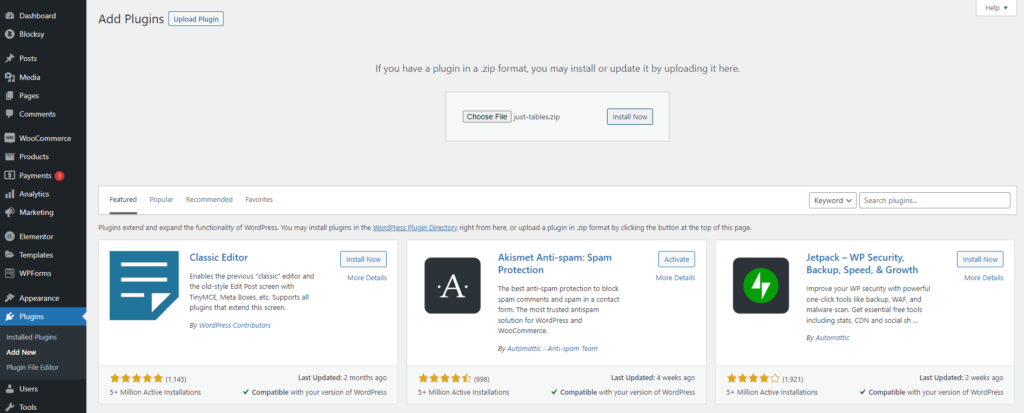Open Jetpack – WP Security title link
This screenshot has height=413, width=1024.
[x=863, y=263]
